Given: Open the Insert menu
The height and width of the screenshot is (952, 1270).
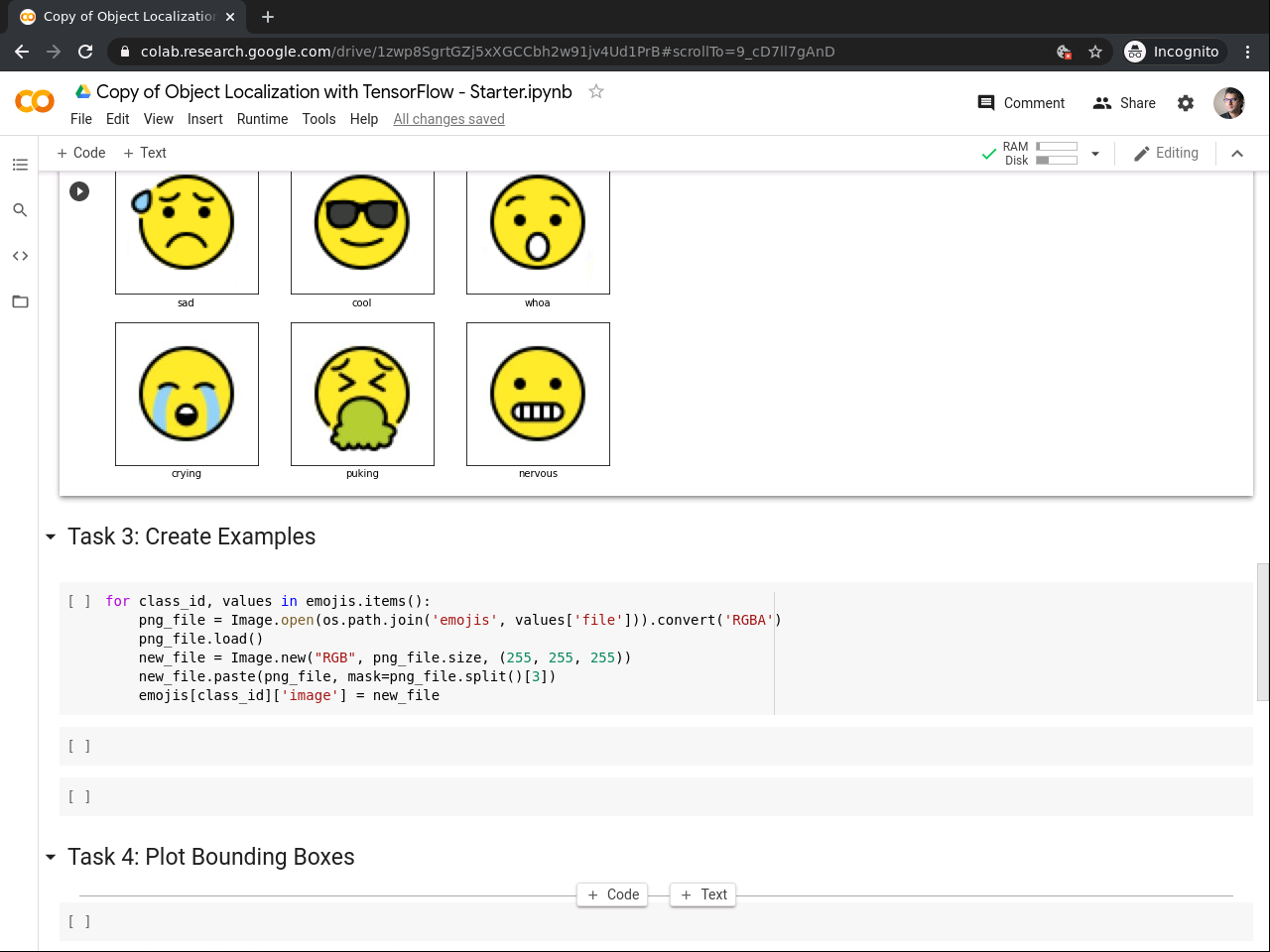Looking at the screenshot, I should point(204,119).
